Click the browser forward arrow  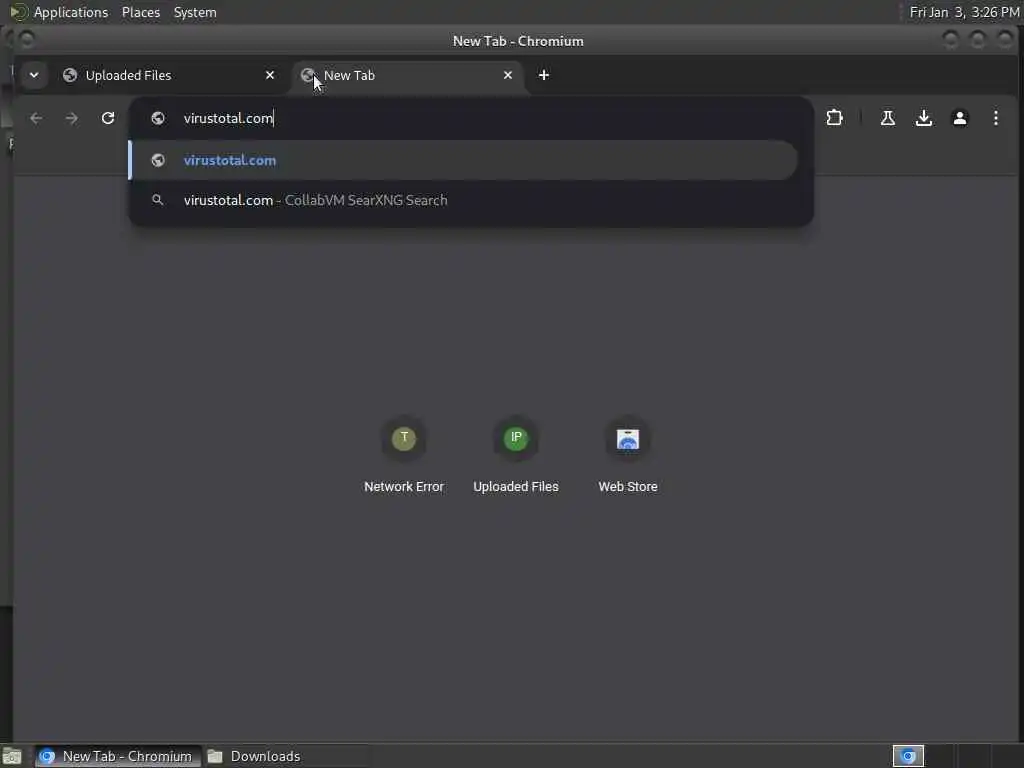click(72, 118)
